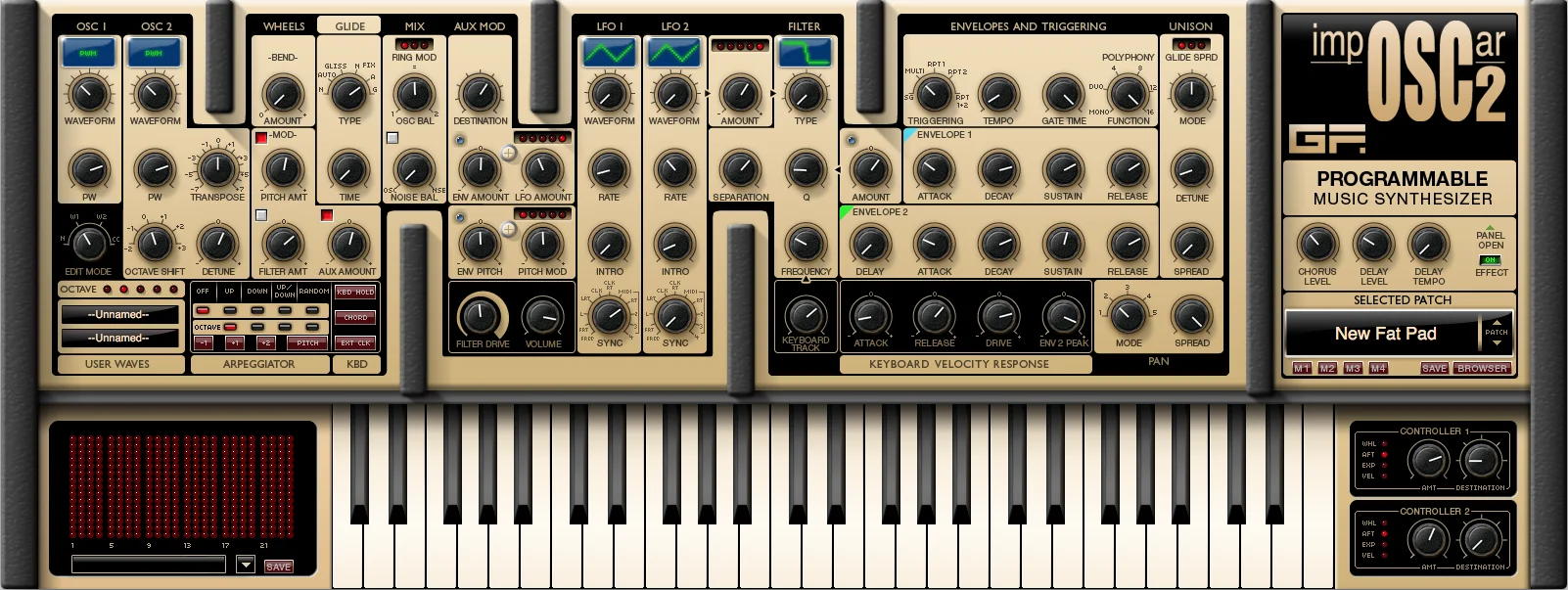
Task: Set arpeggiator mode to RANDOM
Action: [313, 310]
